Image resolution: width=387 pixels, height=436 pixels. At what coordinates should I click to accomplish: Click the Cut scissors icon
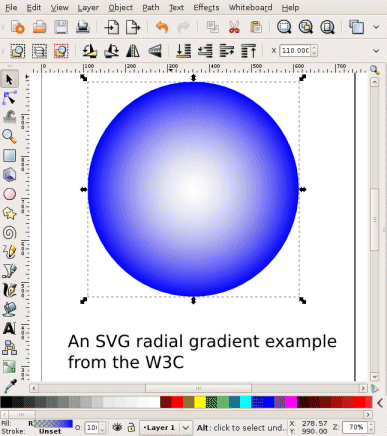[x=234, y=27]
